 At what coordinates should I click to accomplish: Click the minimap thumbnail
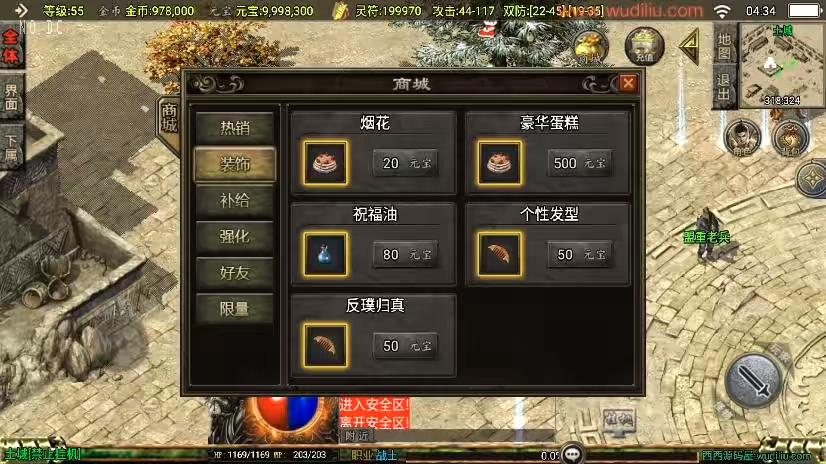coord(782,65)
